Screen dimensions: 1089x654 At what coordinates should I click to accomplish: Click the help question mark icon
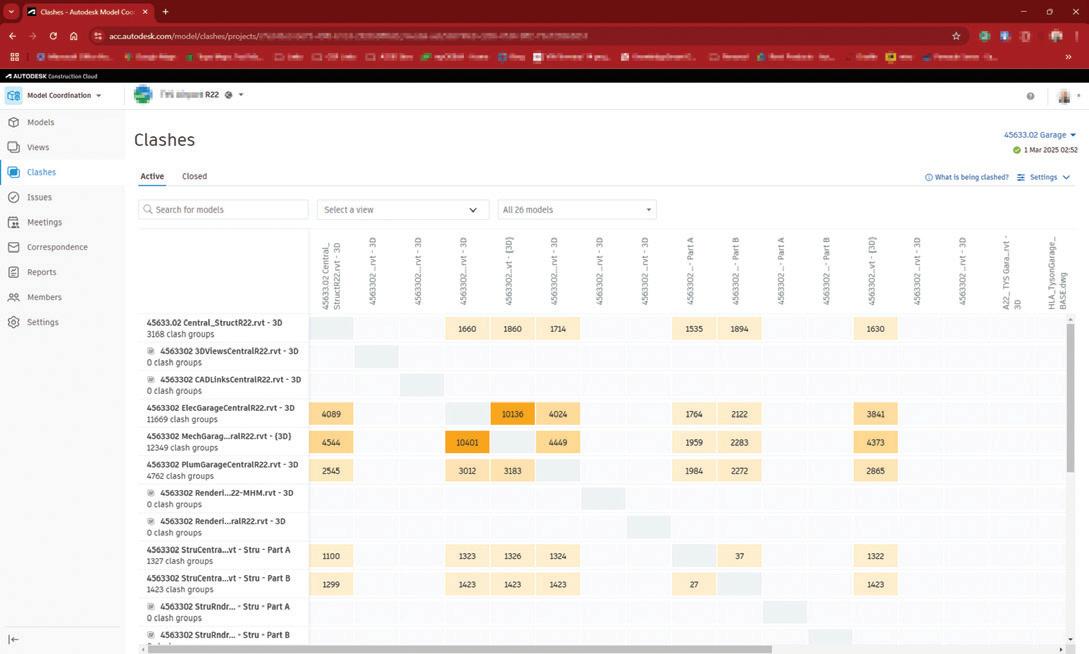pyautogui.click(x=1030, y=96)
